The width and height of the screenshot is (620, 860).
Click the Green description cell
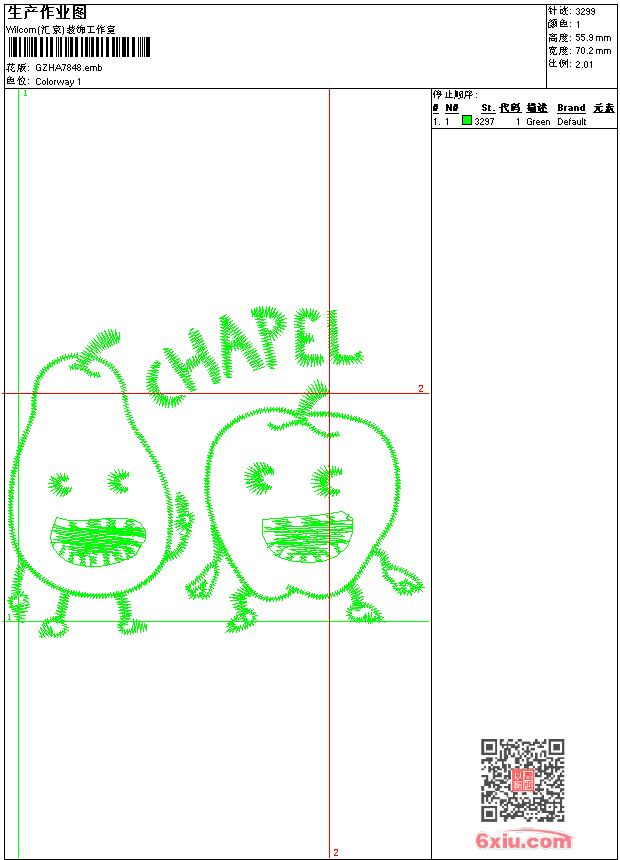538,122
